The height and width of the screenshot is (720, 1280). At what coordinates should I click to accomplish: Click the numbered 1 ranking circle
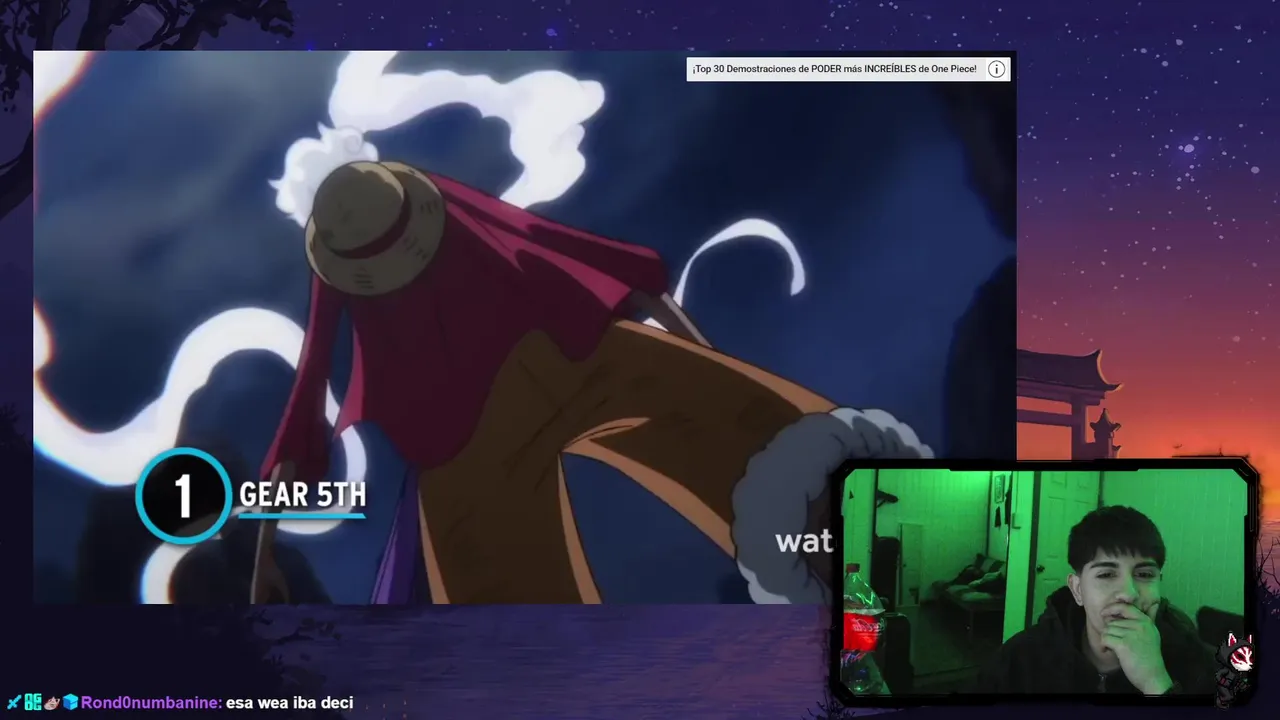pyautogui.click(x=183, y=495)
